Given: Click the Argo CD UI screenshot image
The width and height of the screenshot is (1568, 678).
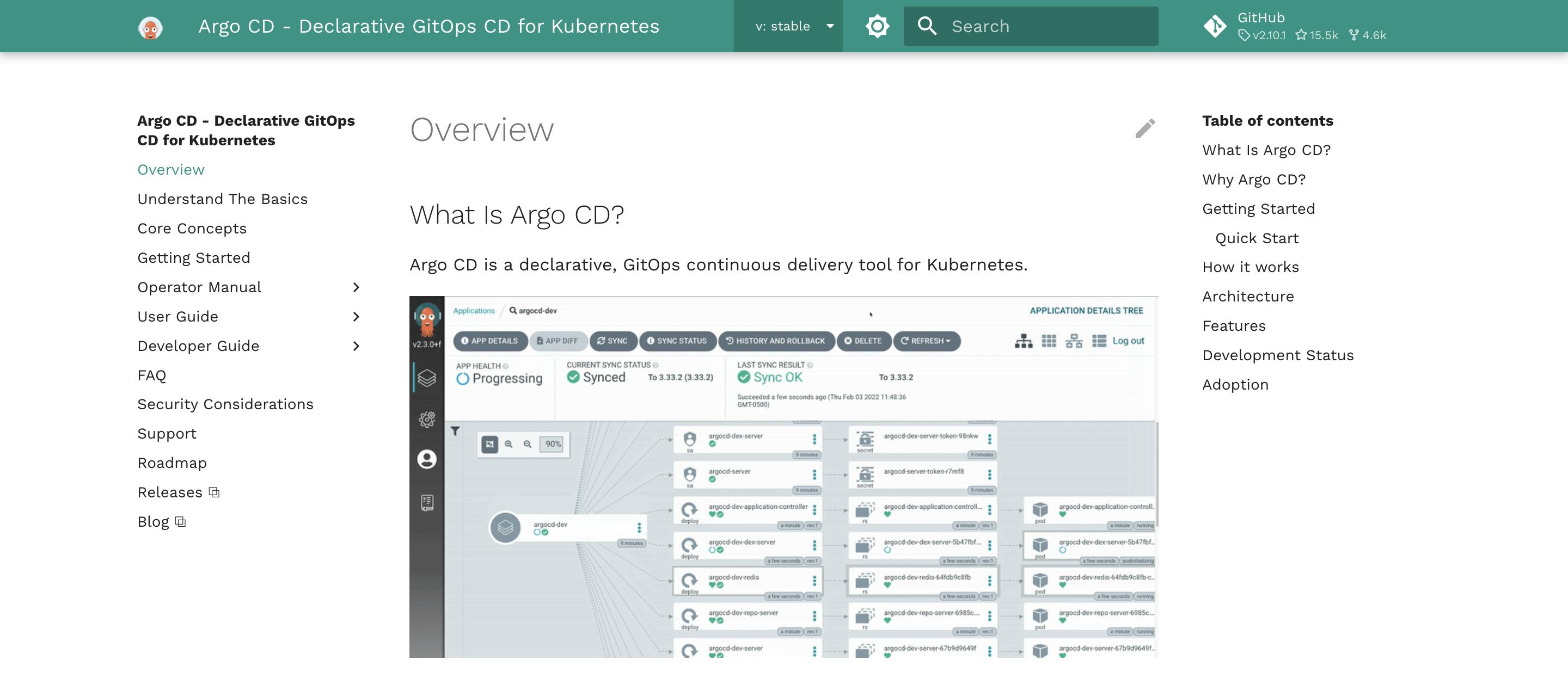Looking at the screenshot, I should pos(783,477).
